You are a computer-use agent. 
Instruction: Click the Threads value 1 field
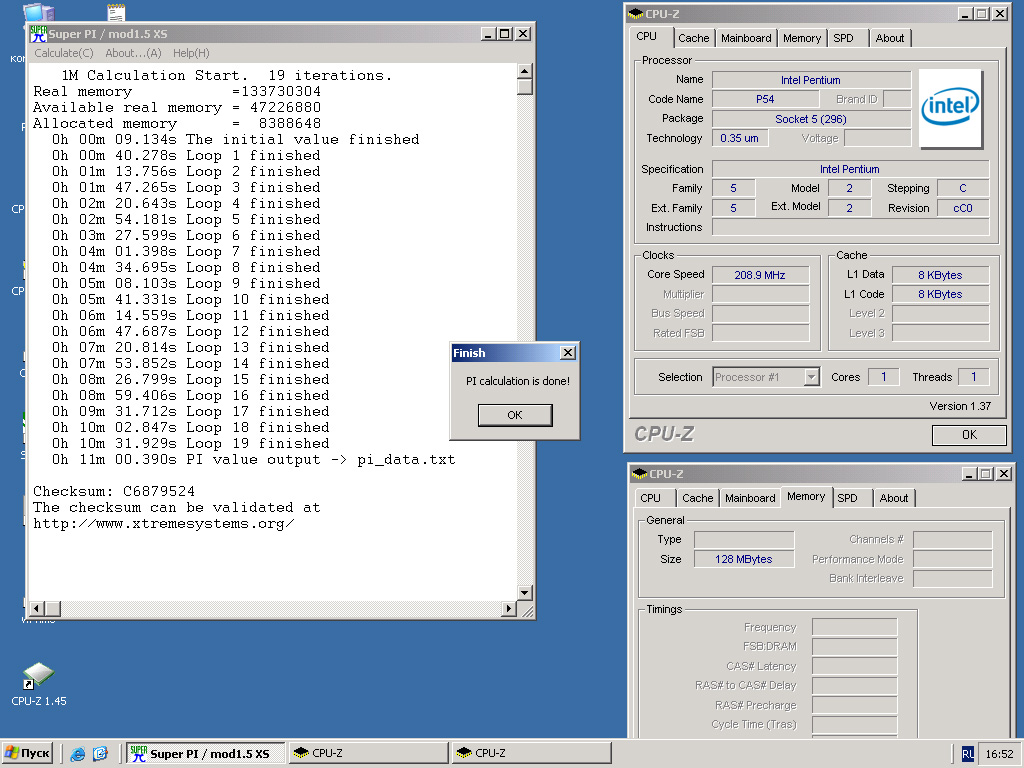coord(973,377)
